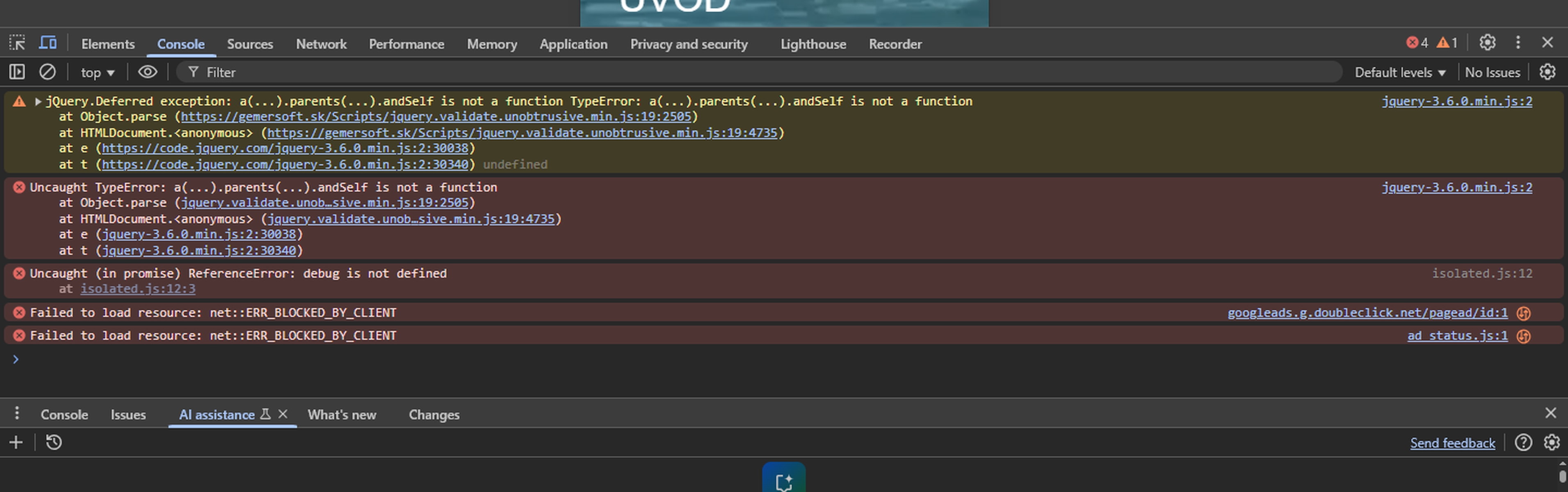Expand the jQuery.Deferred exception warning
The width and height of the screenshot is (1568, 492).
pos(38,102)
